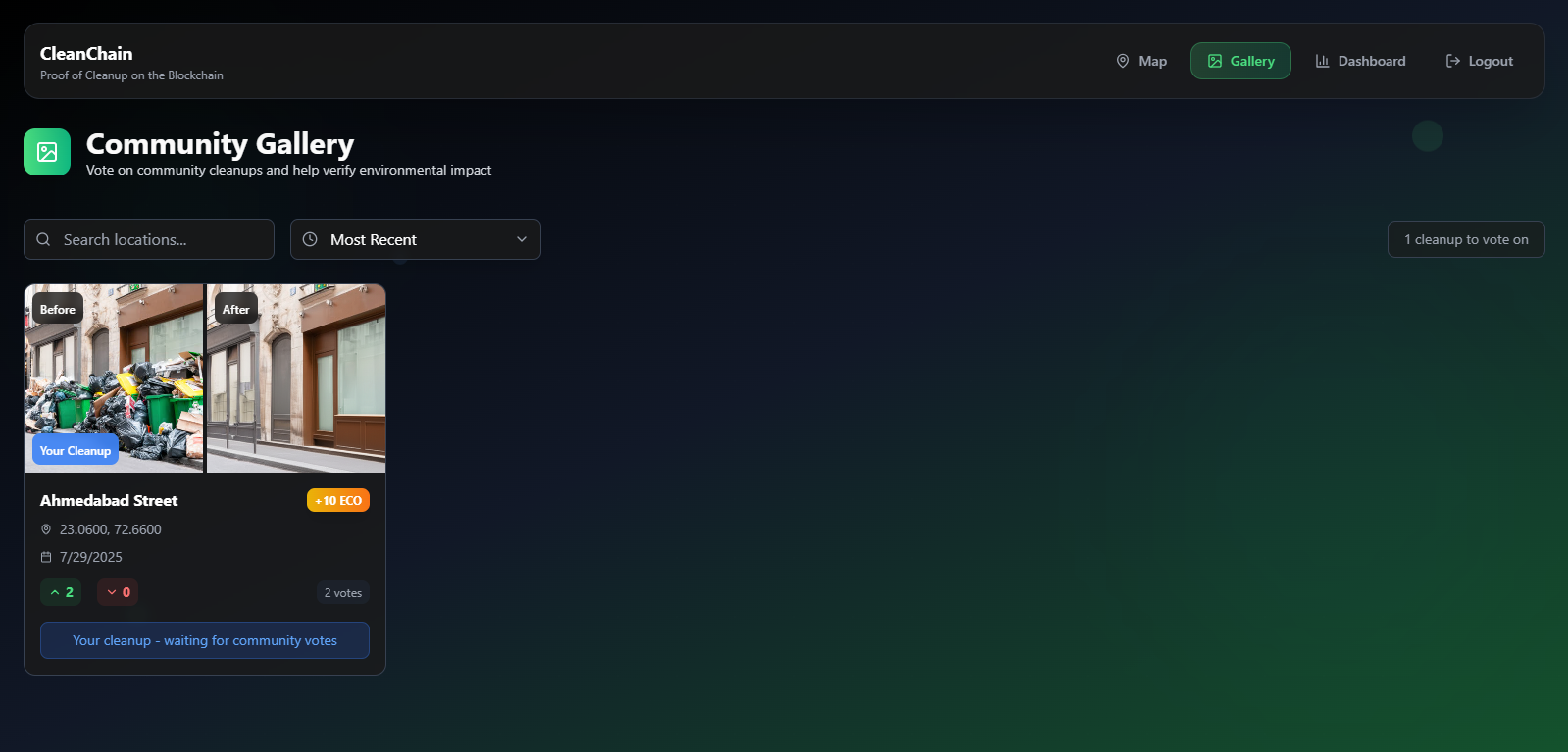Click the location pin beside 23.0600, 72.6600

[46, 529]
